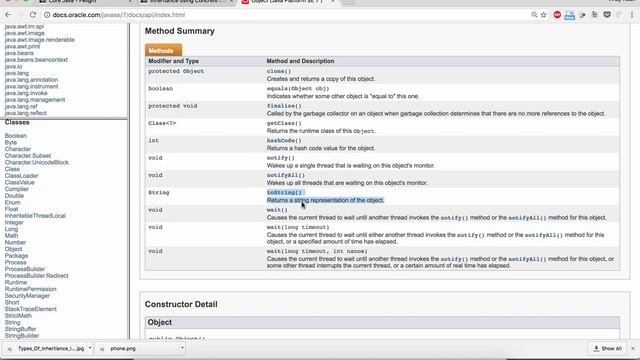
Task: Open wait(long timeout, int nanos) link
Action: coord(317,251)
